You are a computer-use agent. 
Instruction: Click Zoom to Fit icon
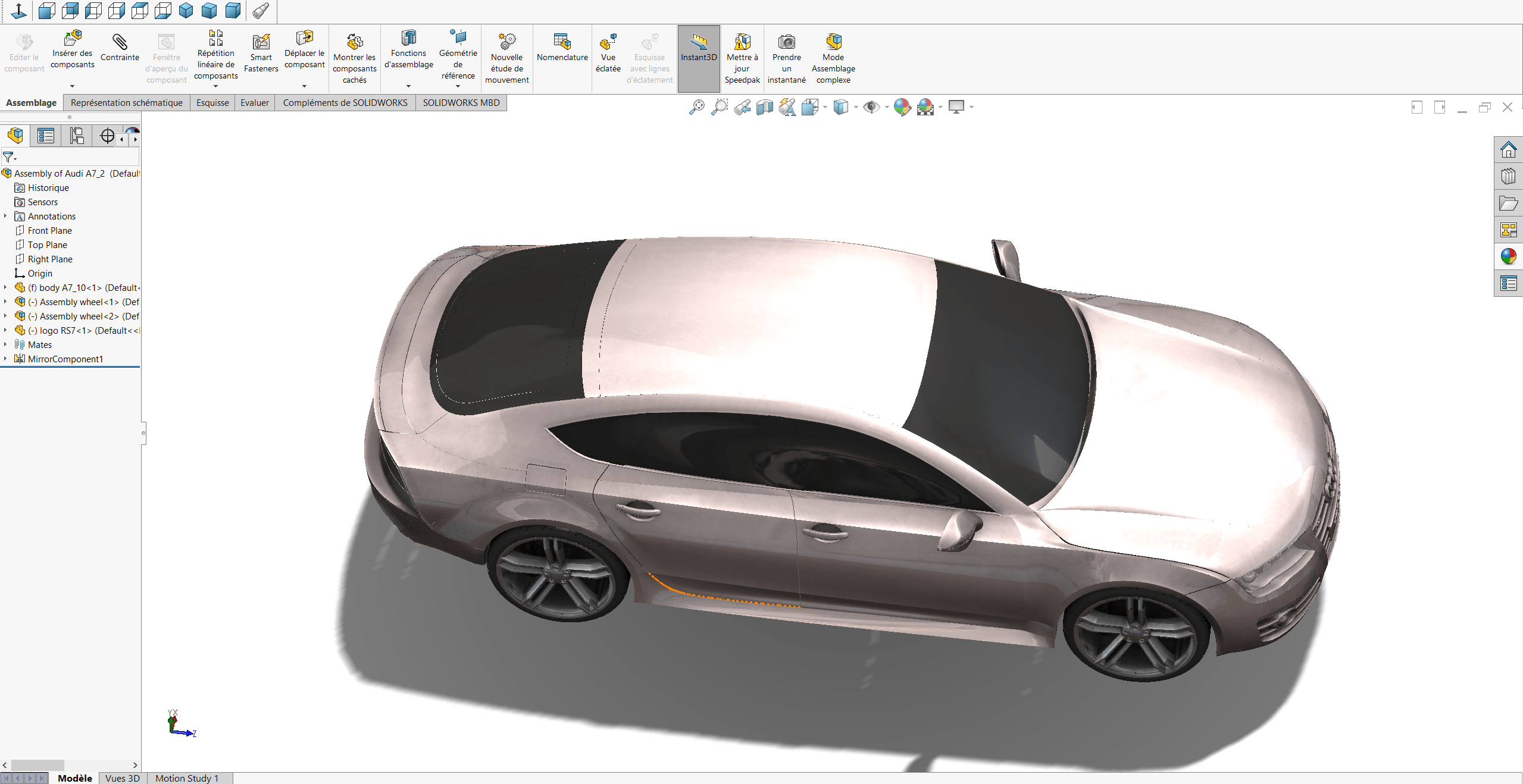[x=696, y=107]
